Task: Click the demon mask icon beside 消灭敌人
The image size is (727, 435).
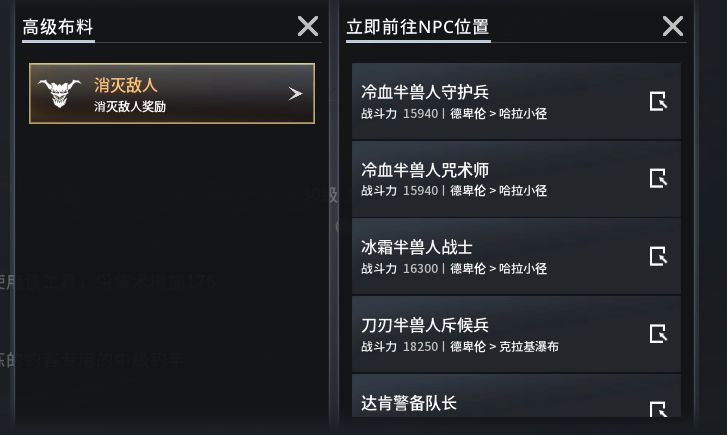Action: click(59, 93)
